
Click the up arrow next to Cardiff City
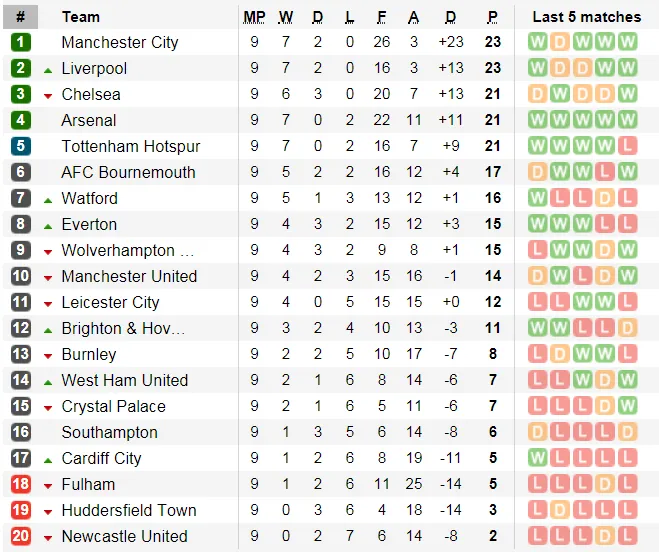click(48, 459)
